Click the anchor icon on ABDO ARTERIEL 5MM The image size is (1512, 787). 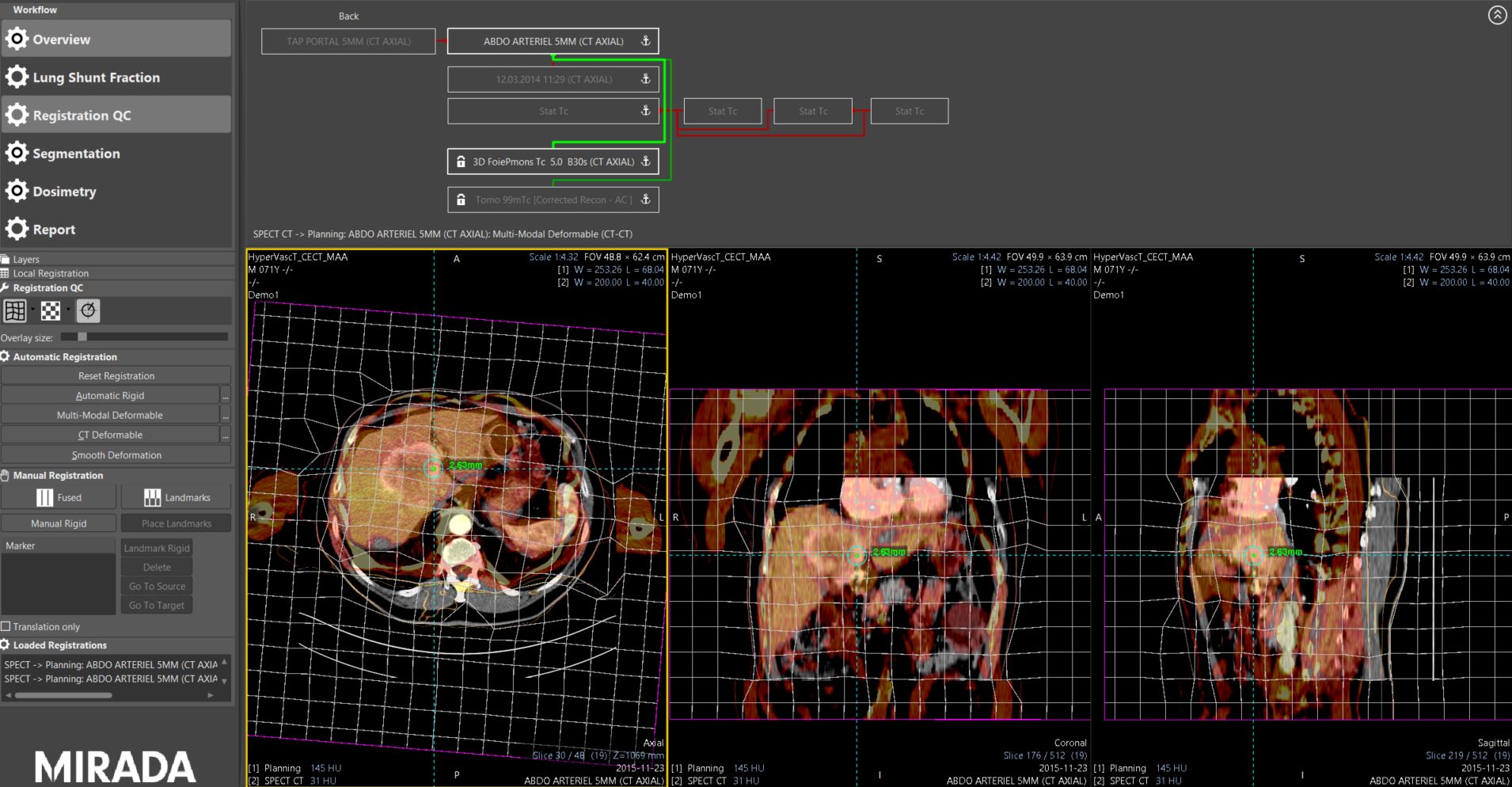[x=645, y=41]
